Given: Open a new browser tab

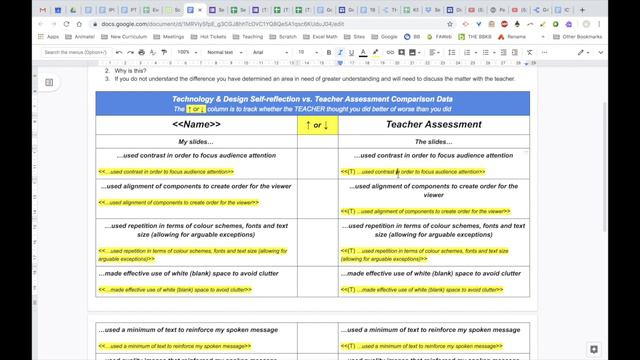Looking at the screenshot, I should [582, 10].
